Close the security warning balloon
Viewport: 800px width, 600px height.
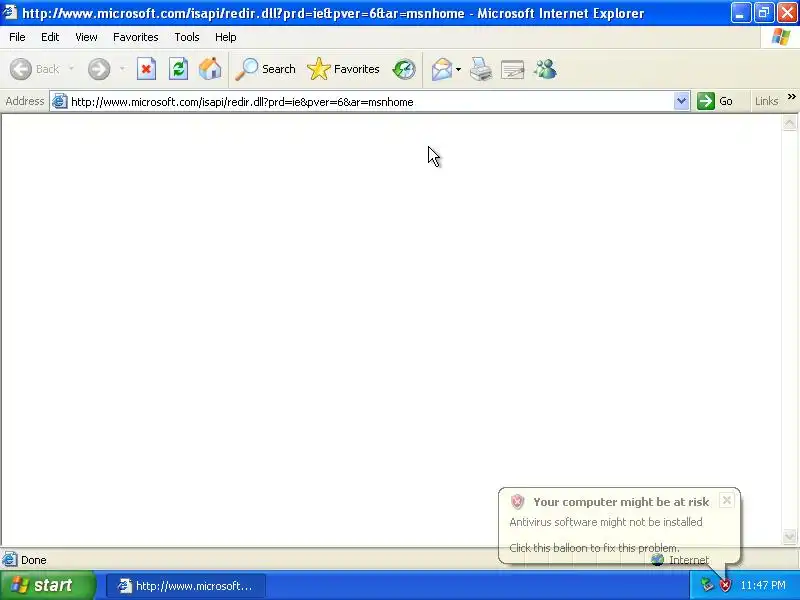pyautogui.click(x=727, y=500)
